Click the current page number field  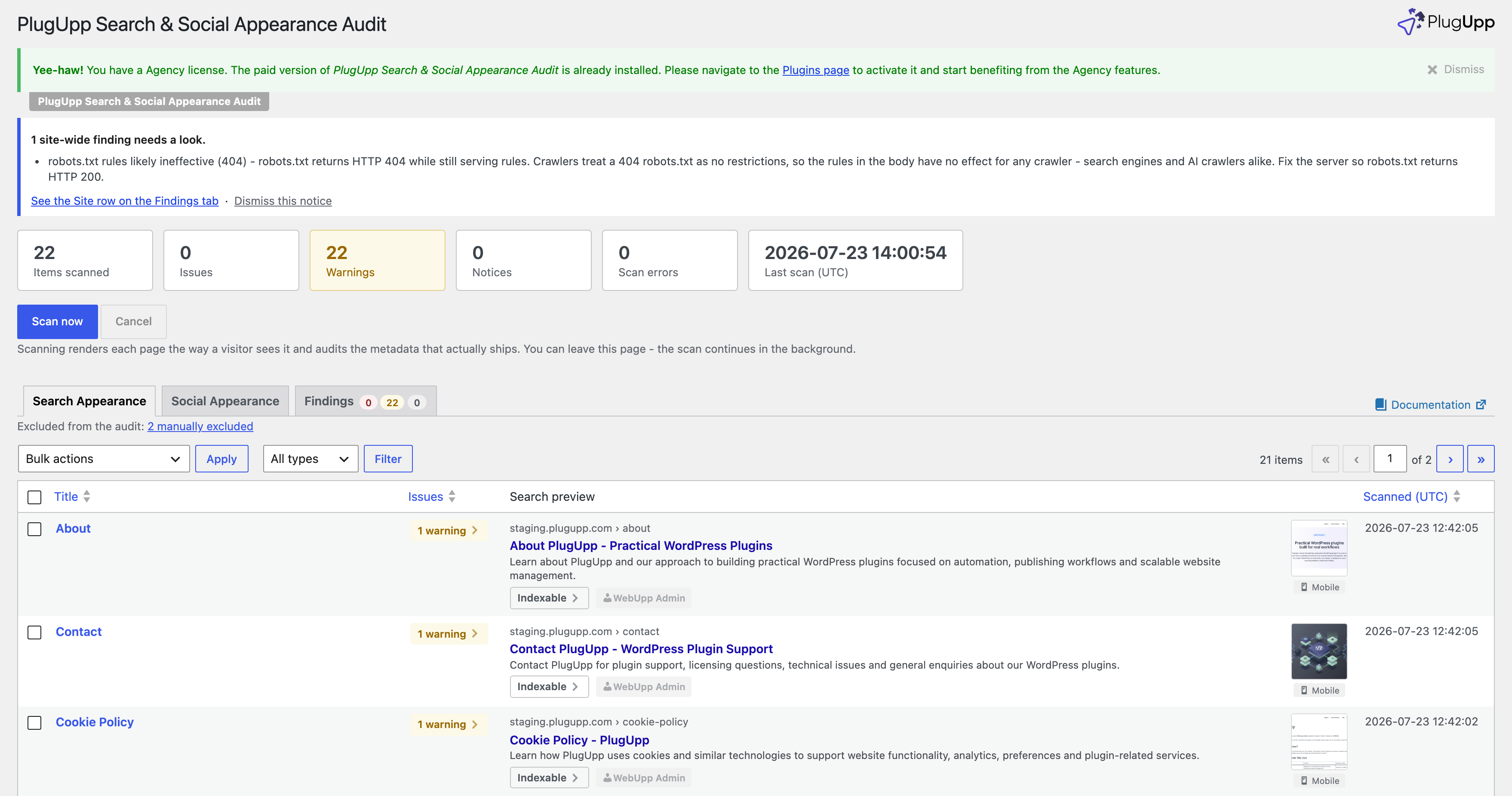click(1390, 459)
